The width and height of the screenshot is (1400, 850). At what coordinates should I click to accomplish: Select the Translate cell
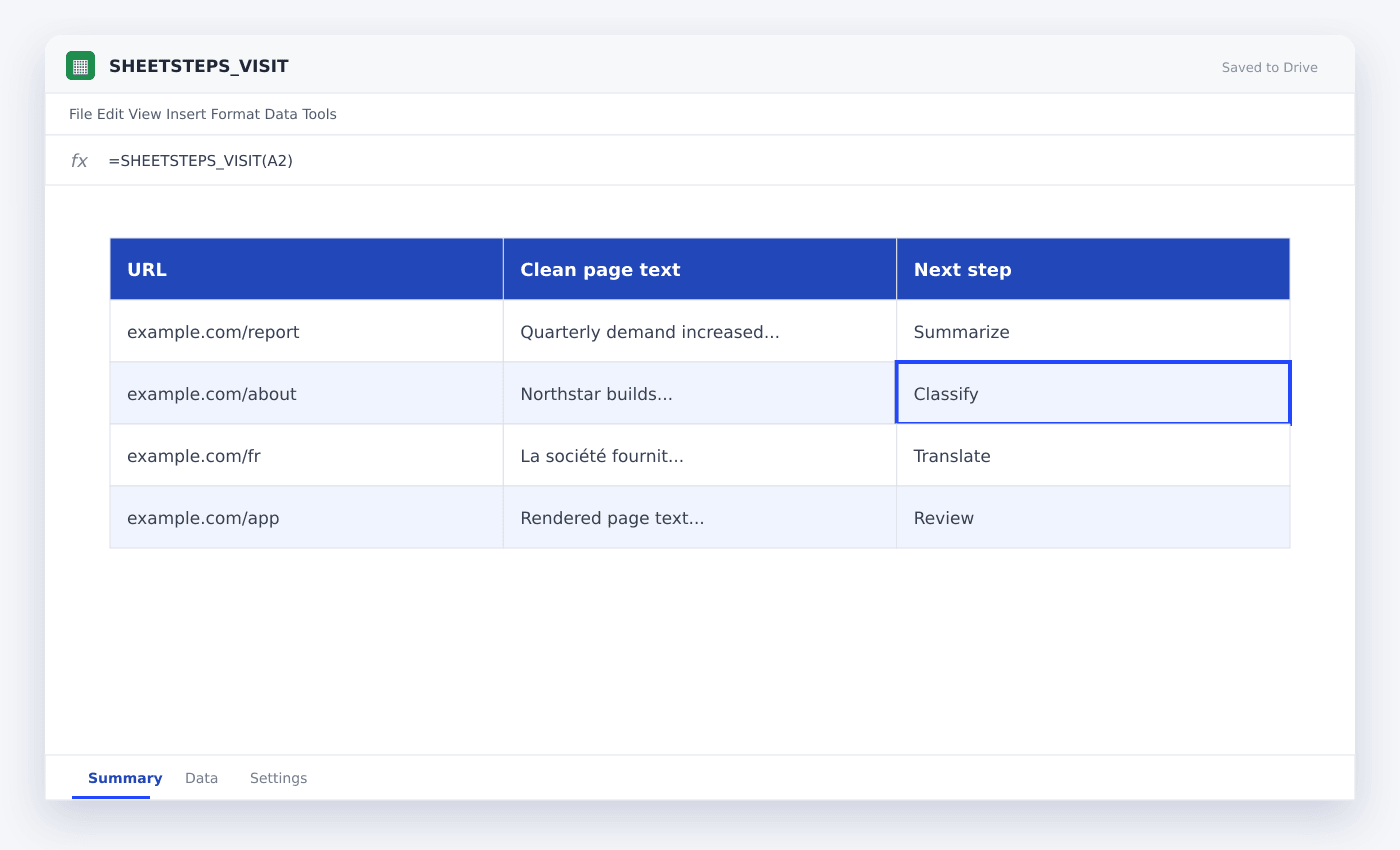(1093, 455)
